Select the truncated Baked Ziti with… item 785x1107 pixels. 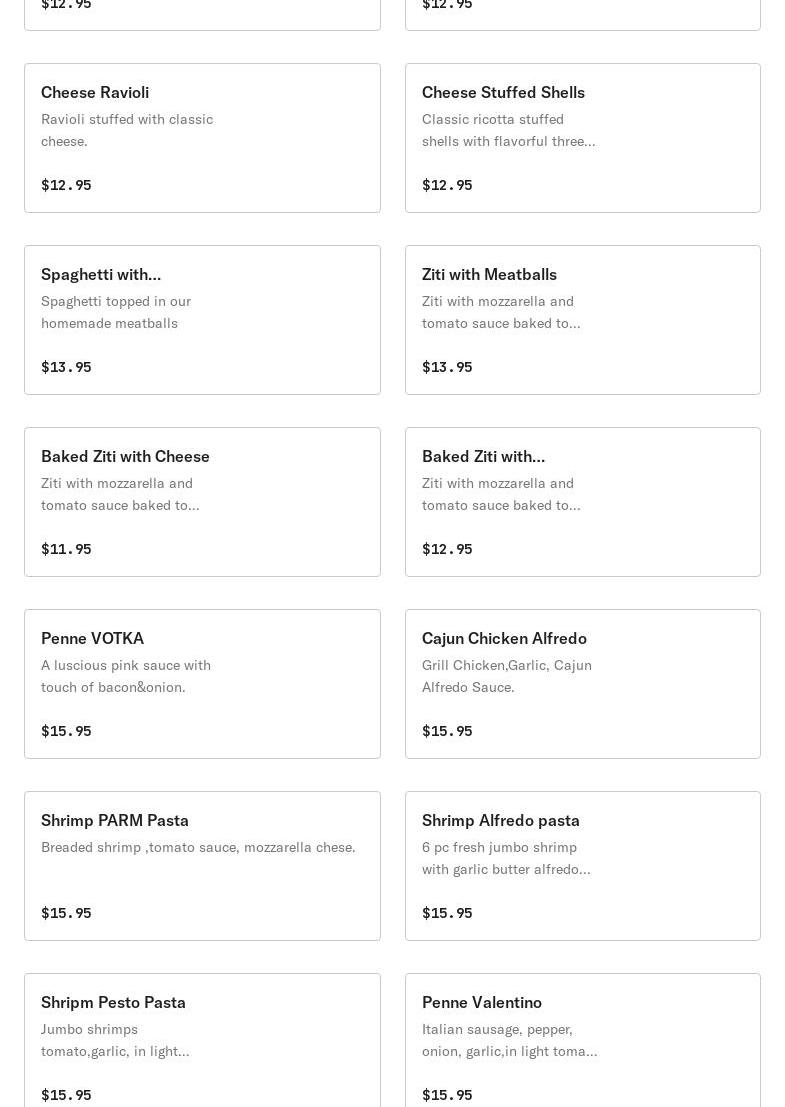(x=483, y=456)
